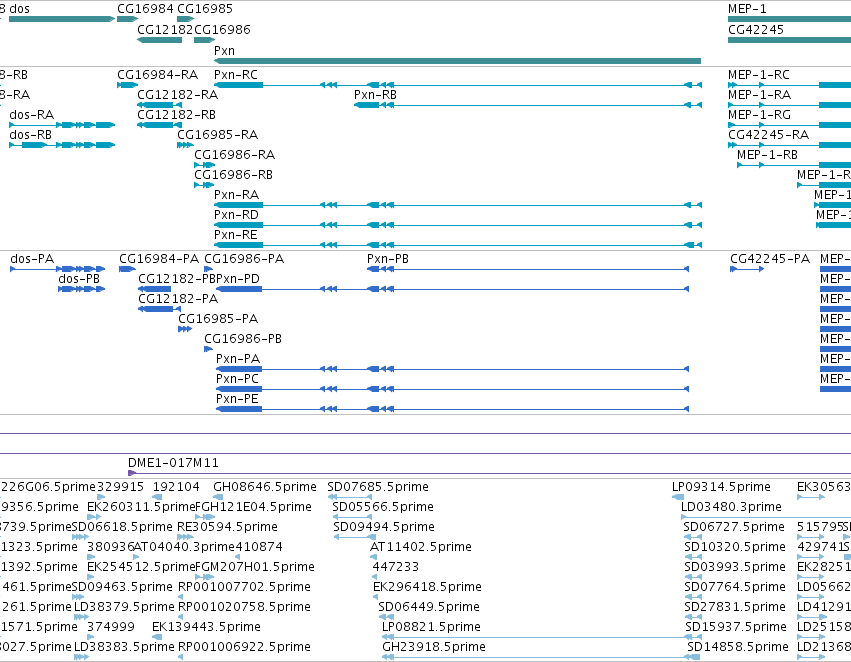Click the 'MEP-1-RB' transcript label

pyautogui.click(x=767, y=155)
